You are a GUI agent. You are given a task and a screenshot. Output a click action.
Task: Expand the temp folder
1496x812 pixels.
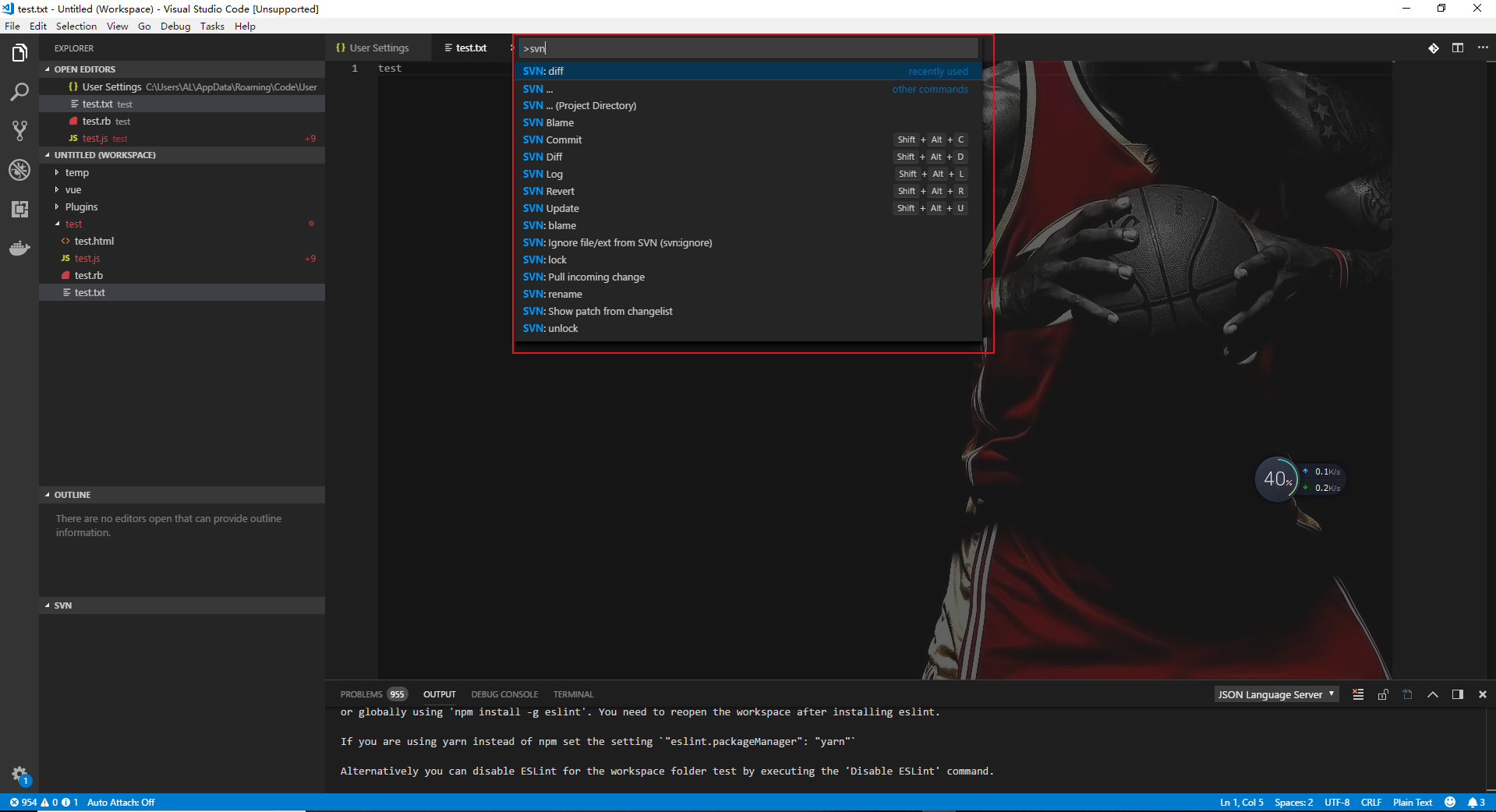coord(182,173)
